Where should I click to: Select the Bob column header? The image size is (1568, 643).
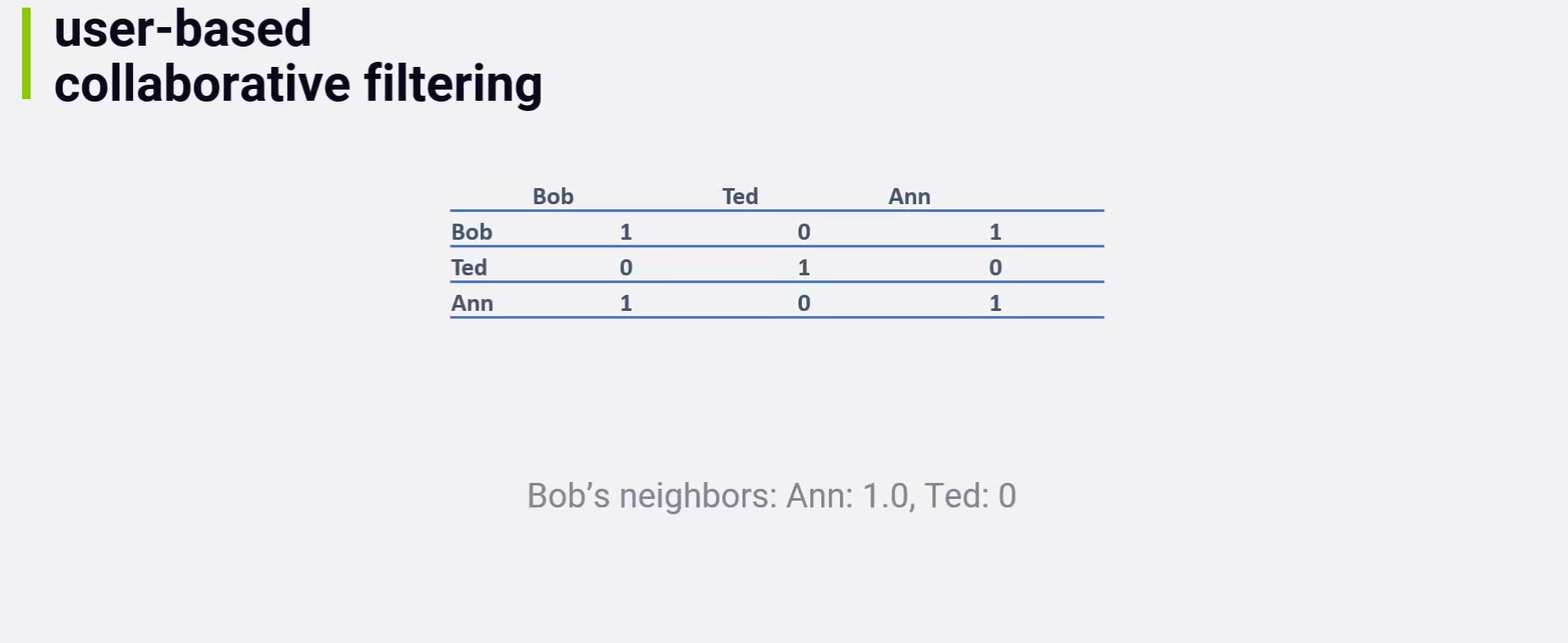coord(553,197)
